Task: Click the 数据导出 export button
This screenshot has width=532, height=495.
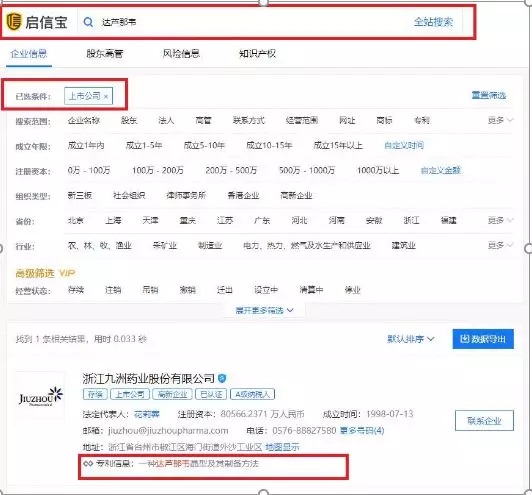Action: 483,339
